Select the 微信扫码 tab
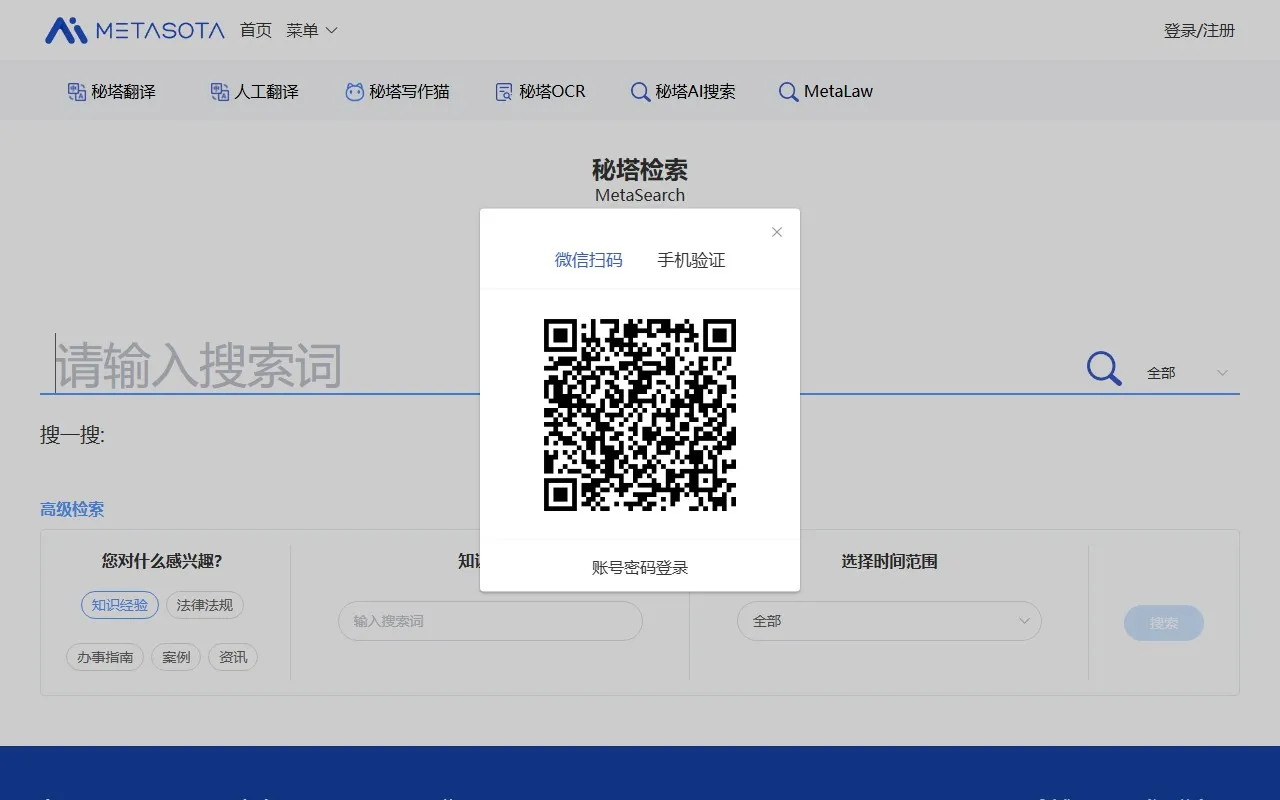1280x800 pixels. point(588,260)
